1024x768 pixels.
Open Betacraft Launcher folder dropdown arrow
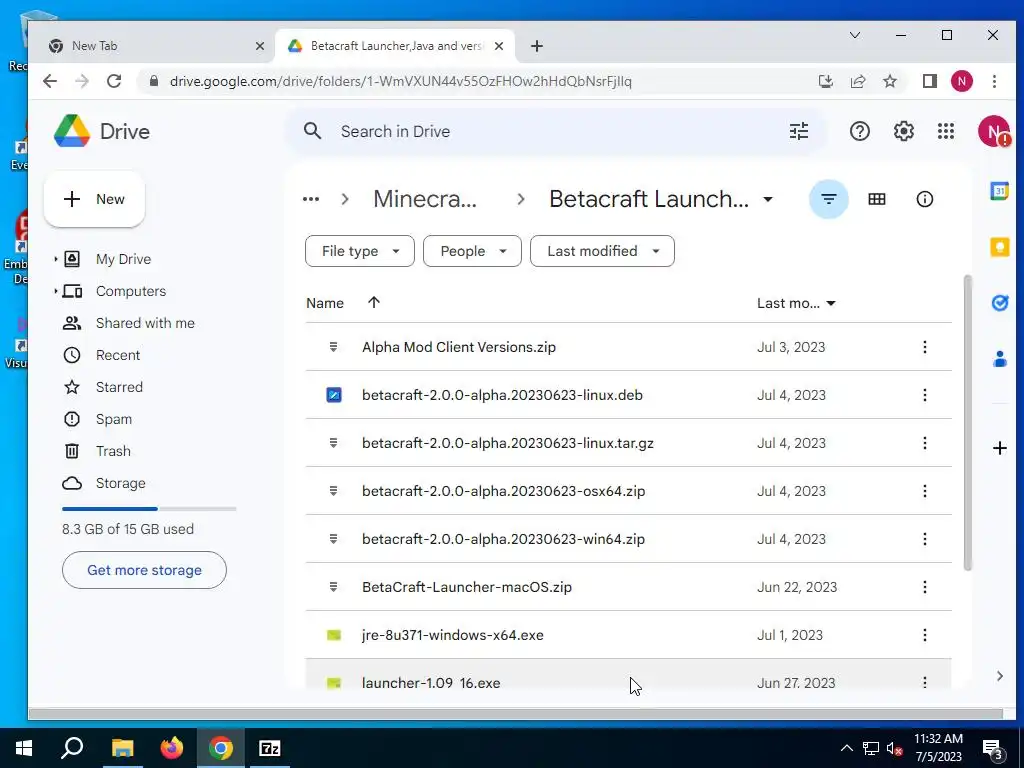click(x=768, y=199)
